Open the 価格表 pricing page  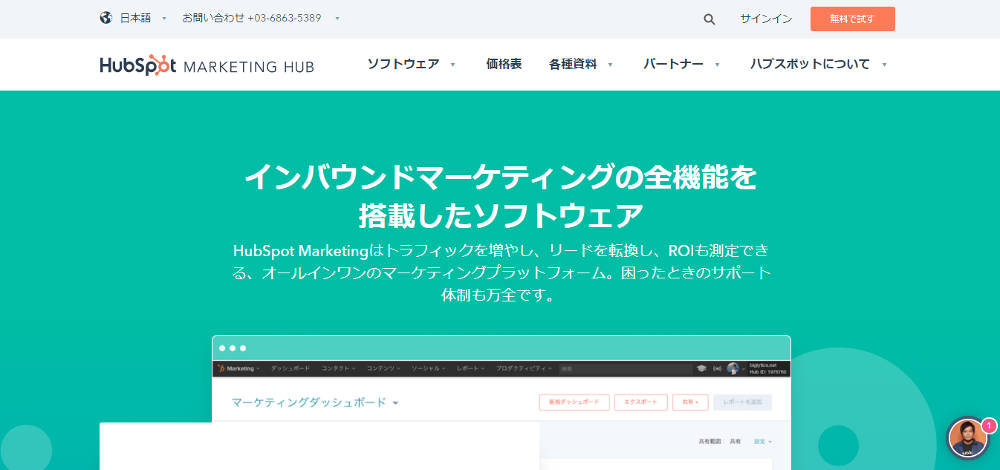504,64
